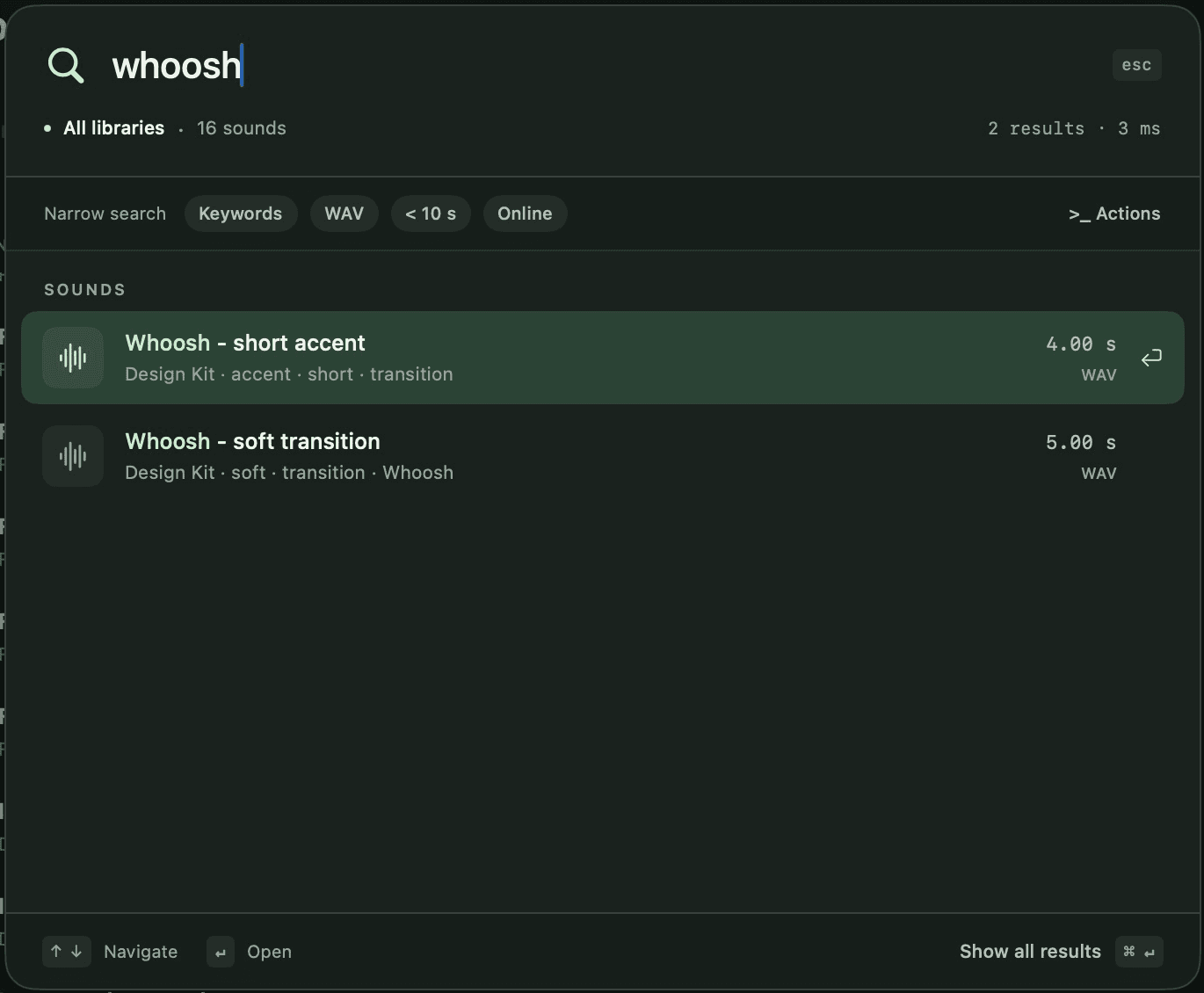The height and width of the screenshot is (993, 1204).
Task: Open the Whoosh - short accent result
Action: click(x=603, y=358)
